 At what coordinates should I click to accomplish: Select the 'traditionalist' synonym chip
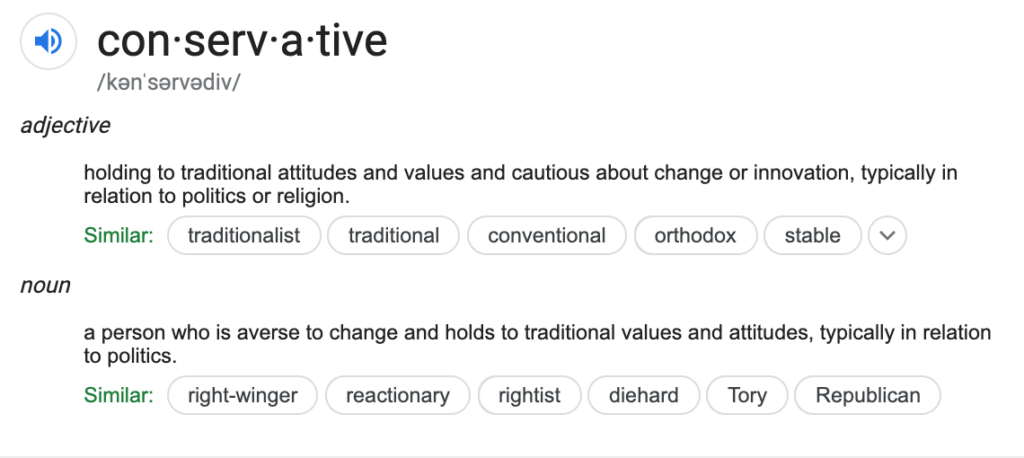244,235
